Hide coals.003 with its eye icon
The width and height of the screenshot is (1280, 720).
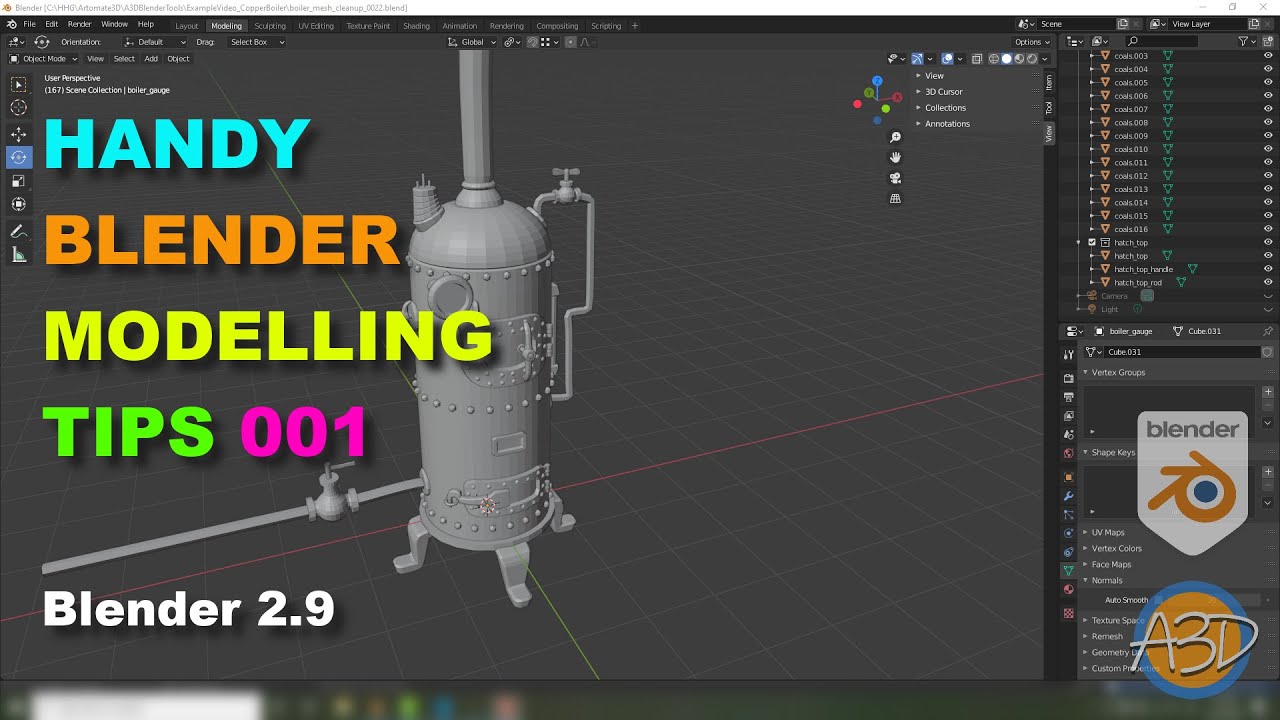[x=1268, y=56]
